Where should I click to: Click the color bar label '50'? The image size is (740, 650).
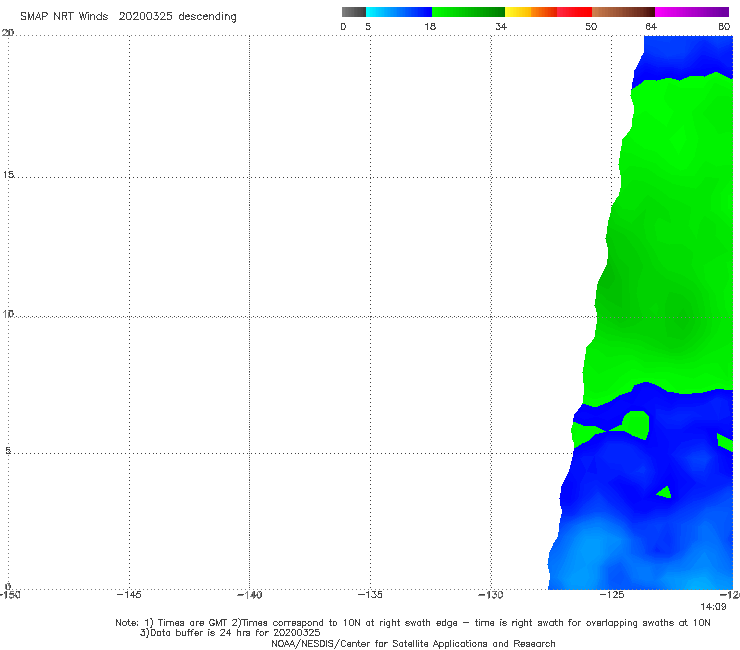[591, 26]
